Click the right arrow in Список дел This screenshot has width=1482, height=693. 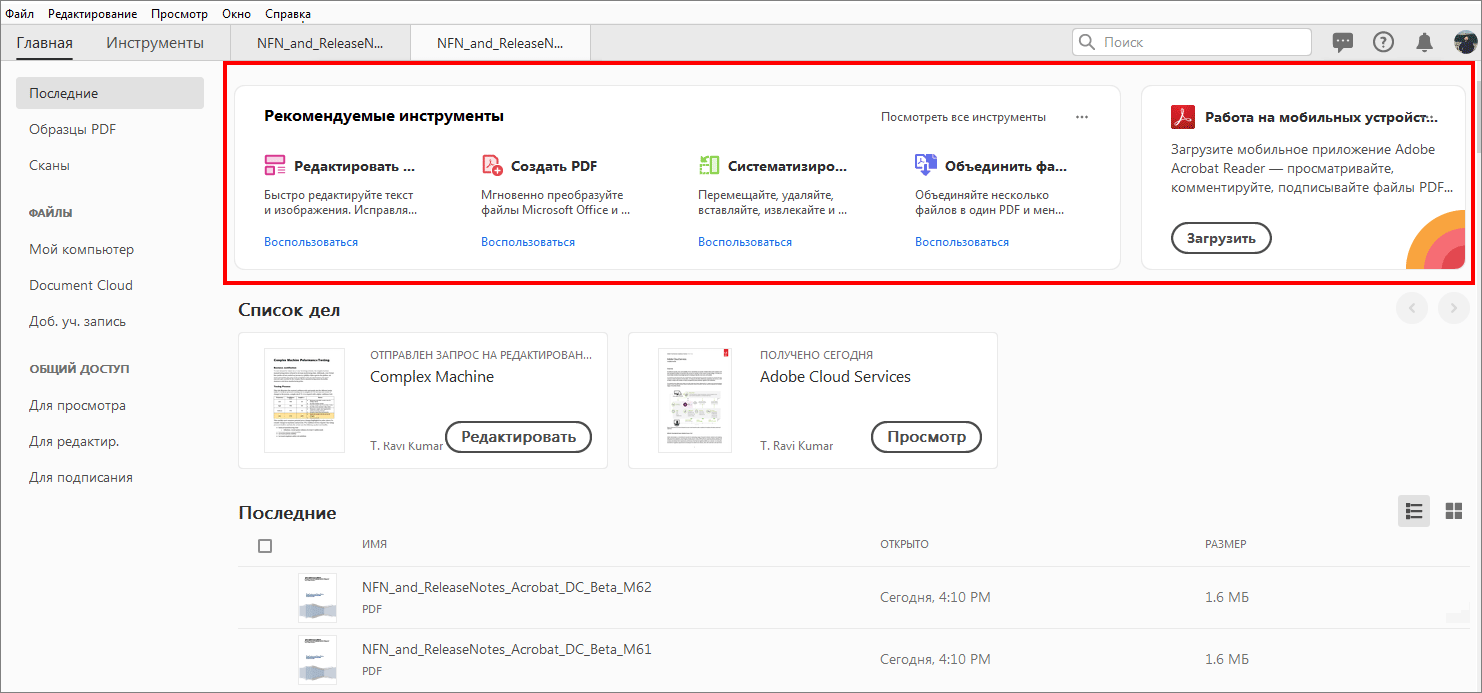tap(1453, 308)
